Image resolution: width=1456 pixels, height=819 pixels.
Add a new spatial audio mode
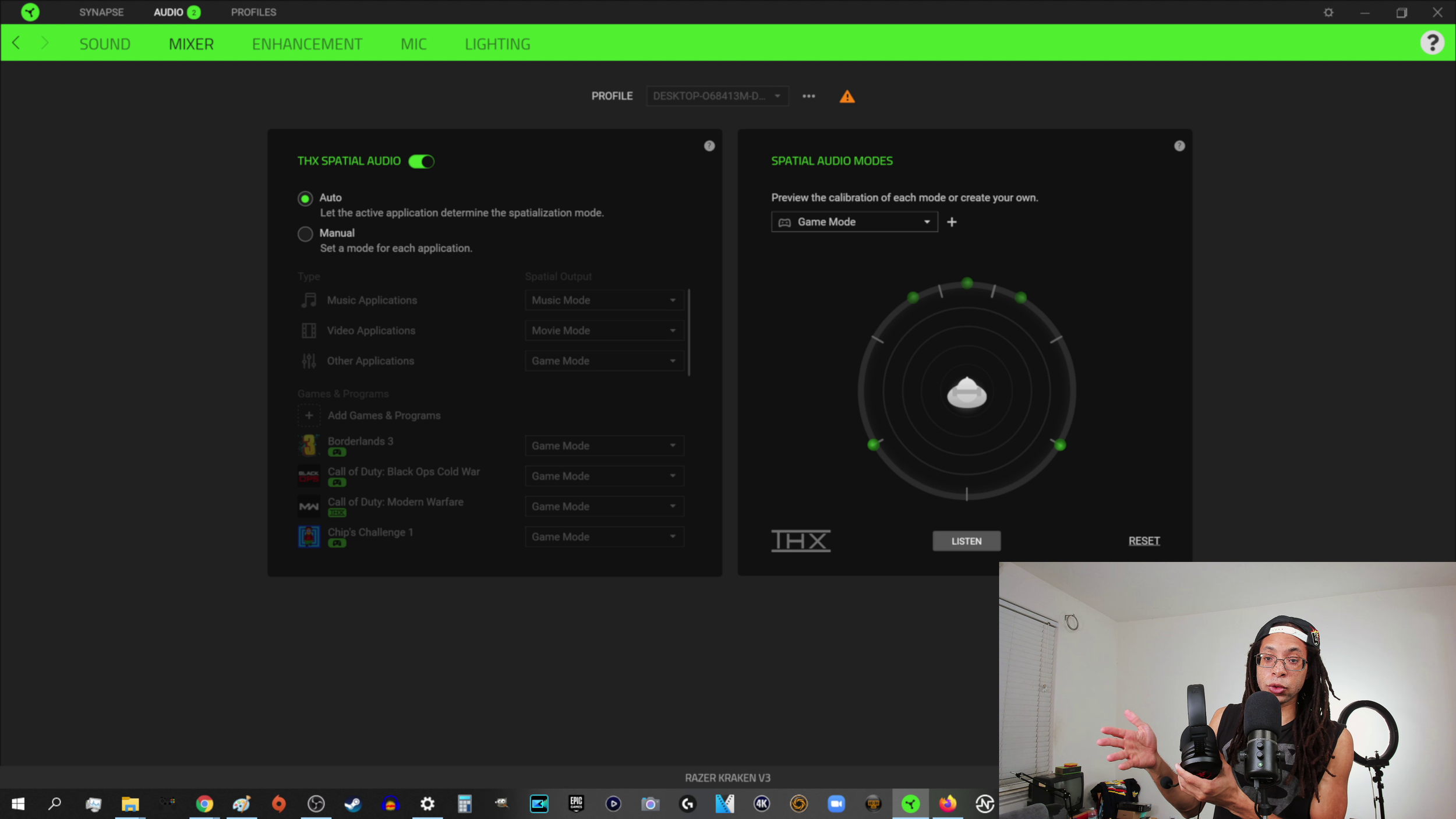tap(952, 222)
